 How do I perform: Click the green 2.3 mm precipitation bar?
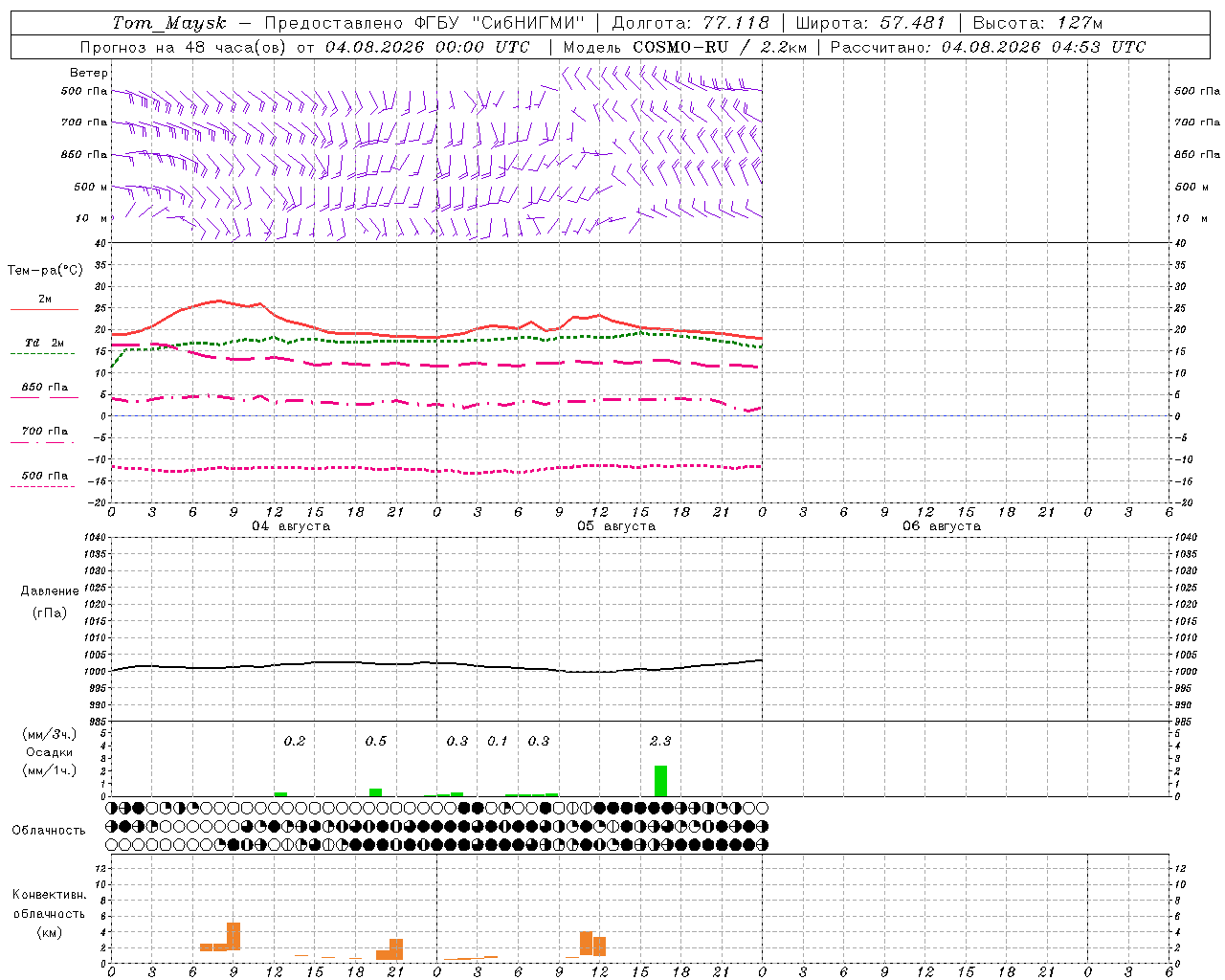click(x=660, y=781)
